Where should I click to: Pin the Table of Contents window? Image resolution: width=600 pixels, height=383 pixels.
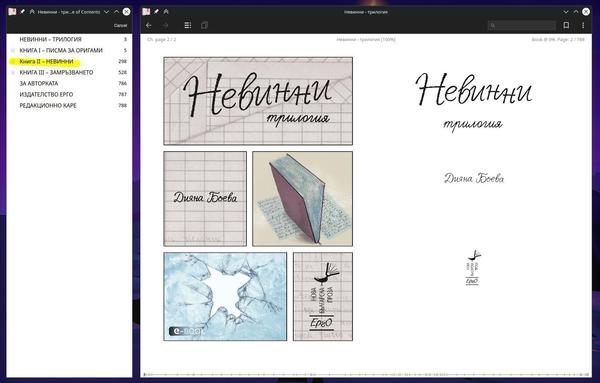[22, 12]
